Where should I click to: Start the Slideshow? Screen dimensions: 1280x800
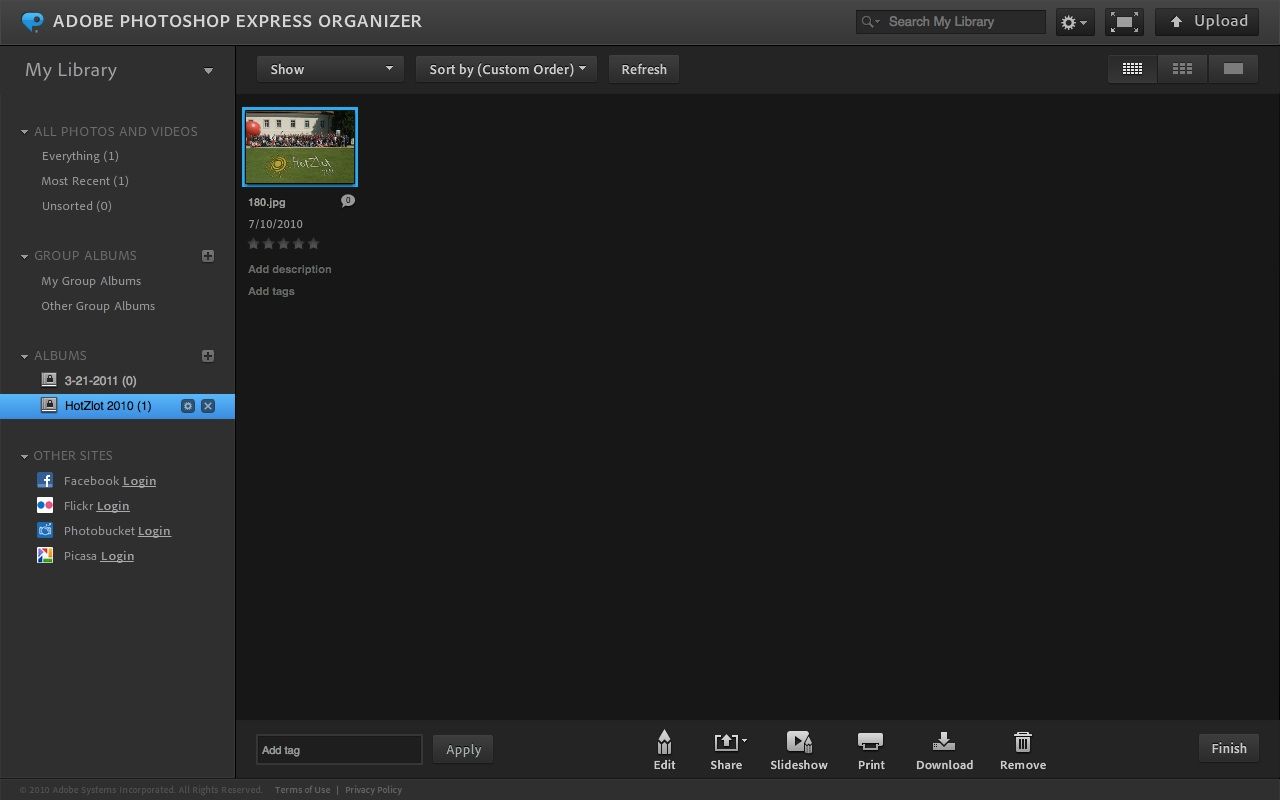799,750
